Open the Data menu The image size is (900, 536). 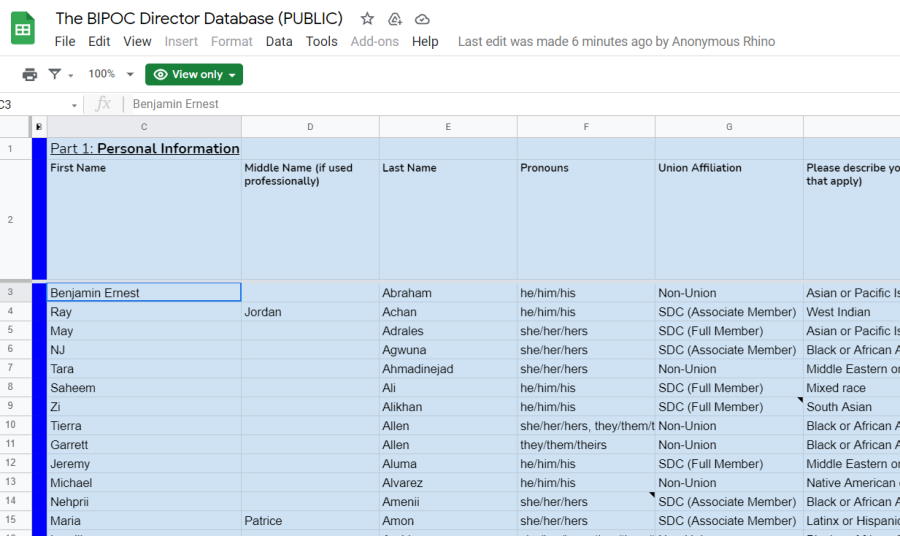[279, 41]
